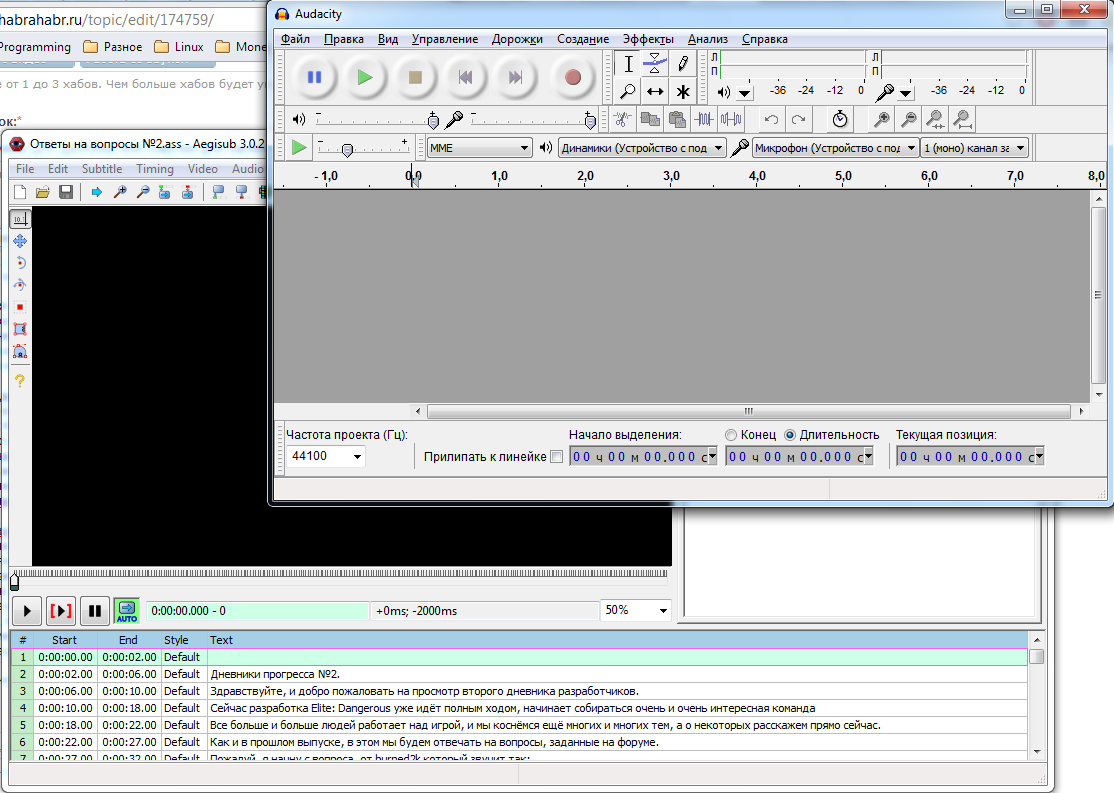Select the Длительность radio button
Screen dimensions: 1114x793
(789, 435)
